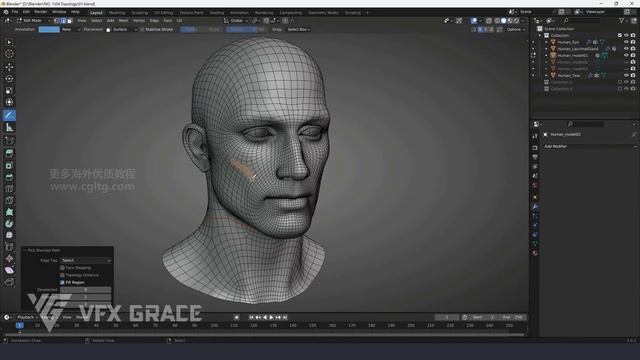Click the blue annotation color swatch
The image size is (640, 360).
pyautogui.click(x=49, y=29)
